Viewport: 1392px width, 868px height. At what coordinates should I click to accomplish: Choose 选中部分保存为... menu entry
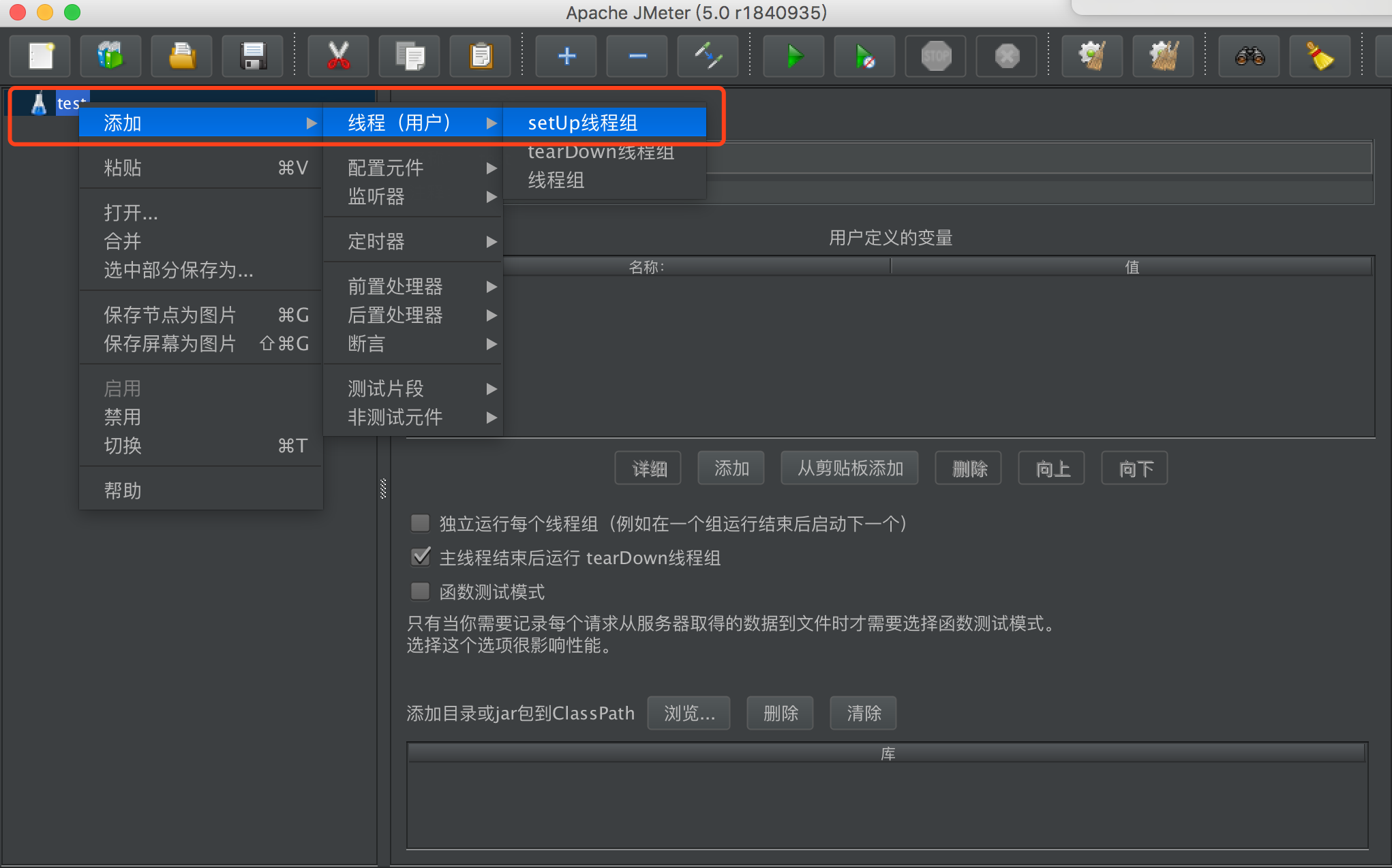tap(201, 270)
